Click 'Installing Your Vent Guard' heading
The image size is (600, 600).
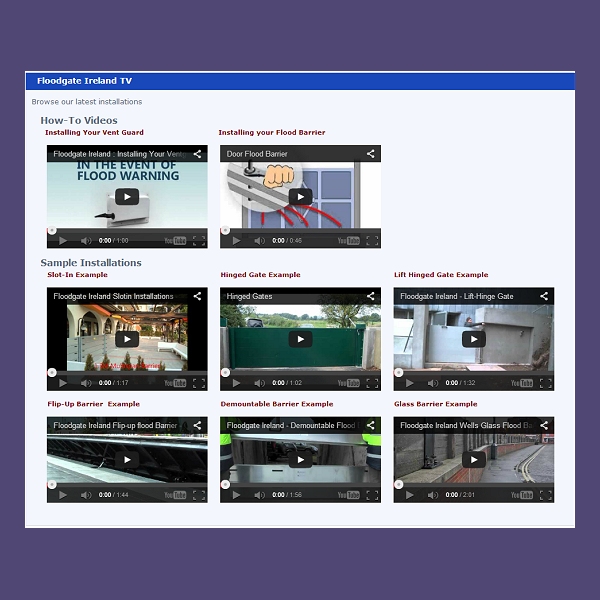pos(95,132)
